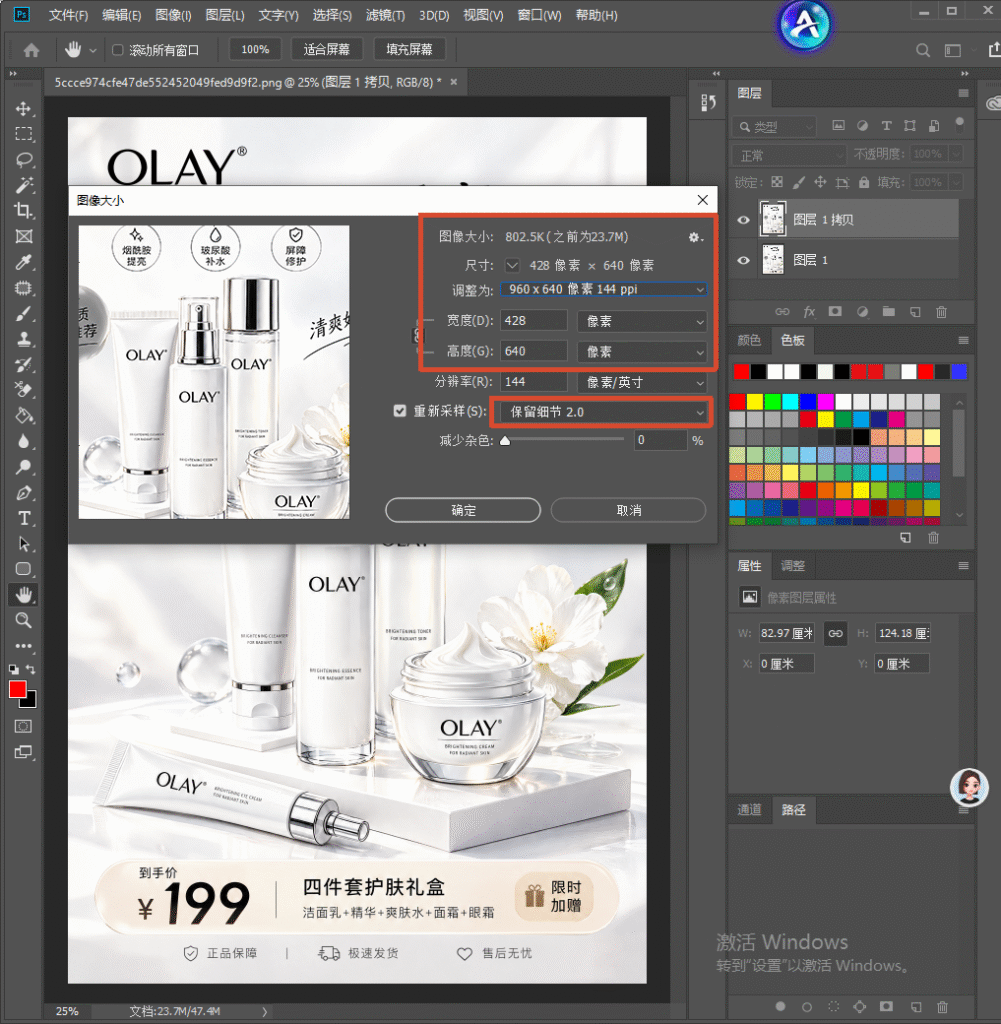The image size is (1001, 1024).
Task: Click the Width input field in dialog
Action: 533,321
